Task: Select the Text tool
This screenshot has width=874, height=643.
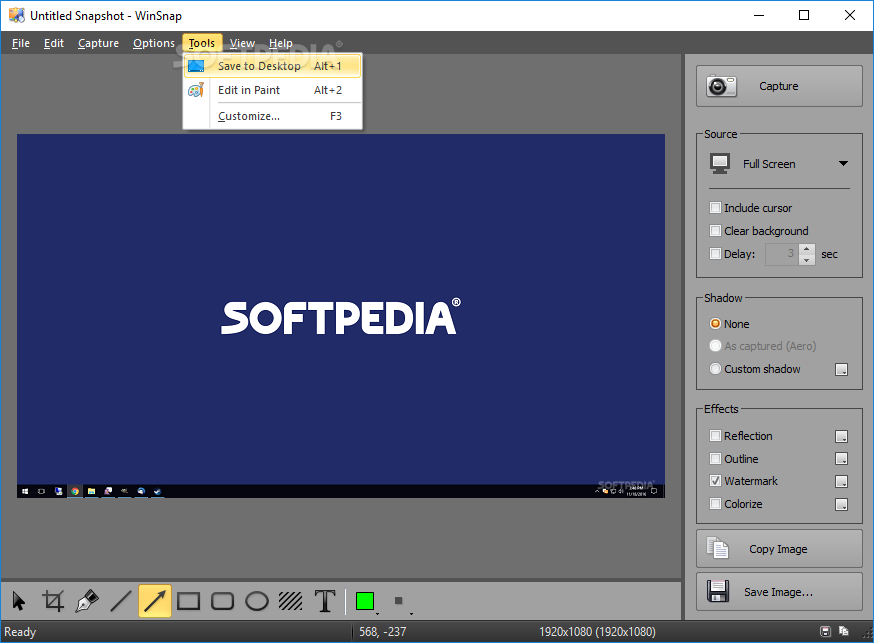Action: point(325,601)
